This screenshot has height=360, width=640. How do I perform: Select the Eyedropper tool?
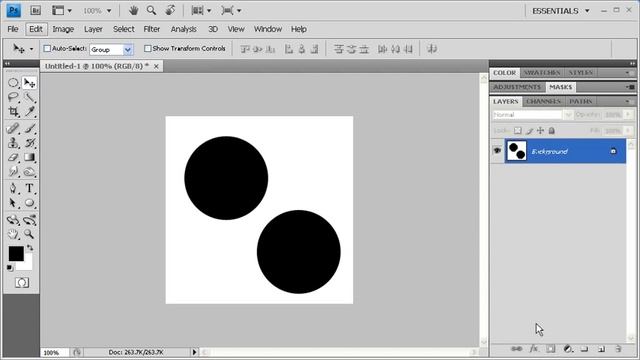pyautogui.click(x=29, y=111)
